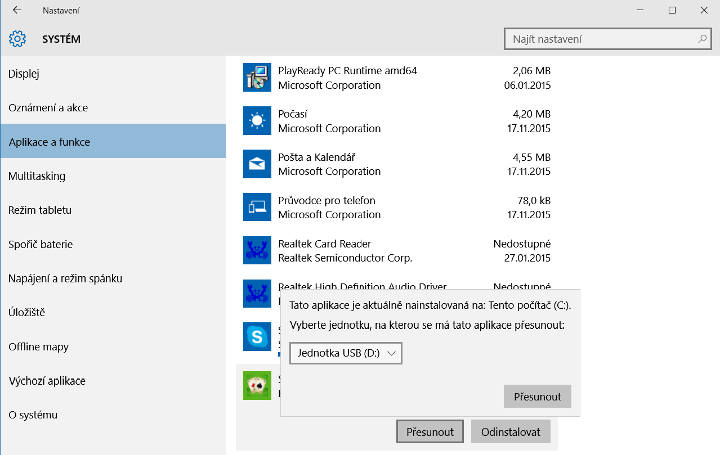This screenshot has height=455, width=720.
Task: Minimize the Nastavení window
Action: (640, 10)
